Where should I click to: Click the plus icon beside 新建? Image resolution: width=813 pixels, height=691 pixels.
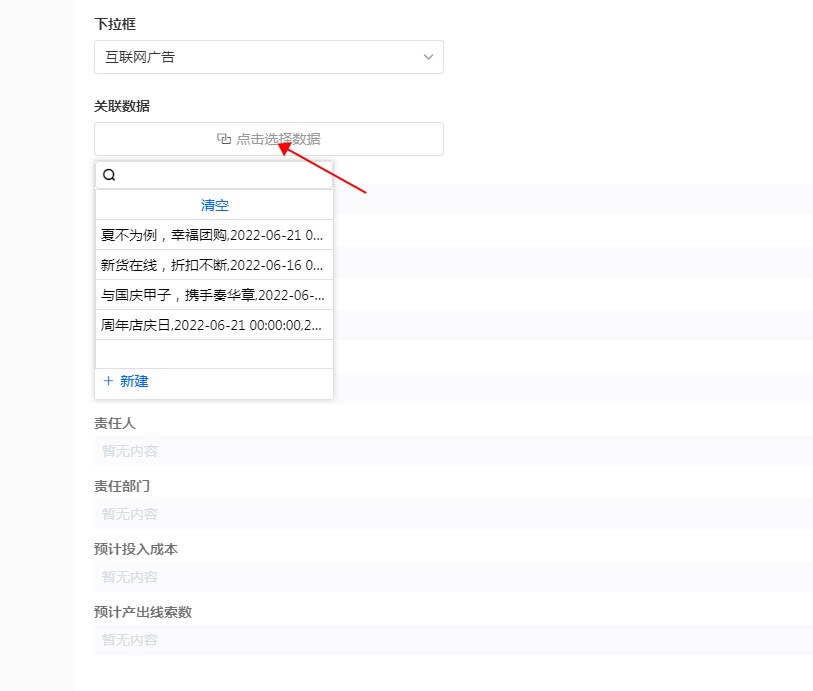tap(108, 381)
